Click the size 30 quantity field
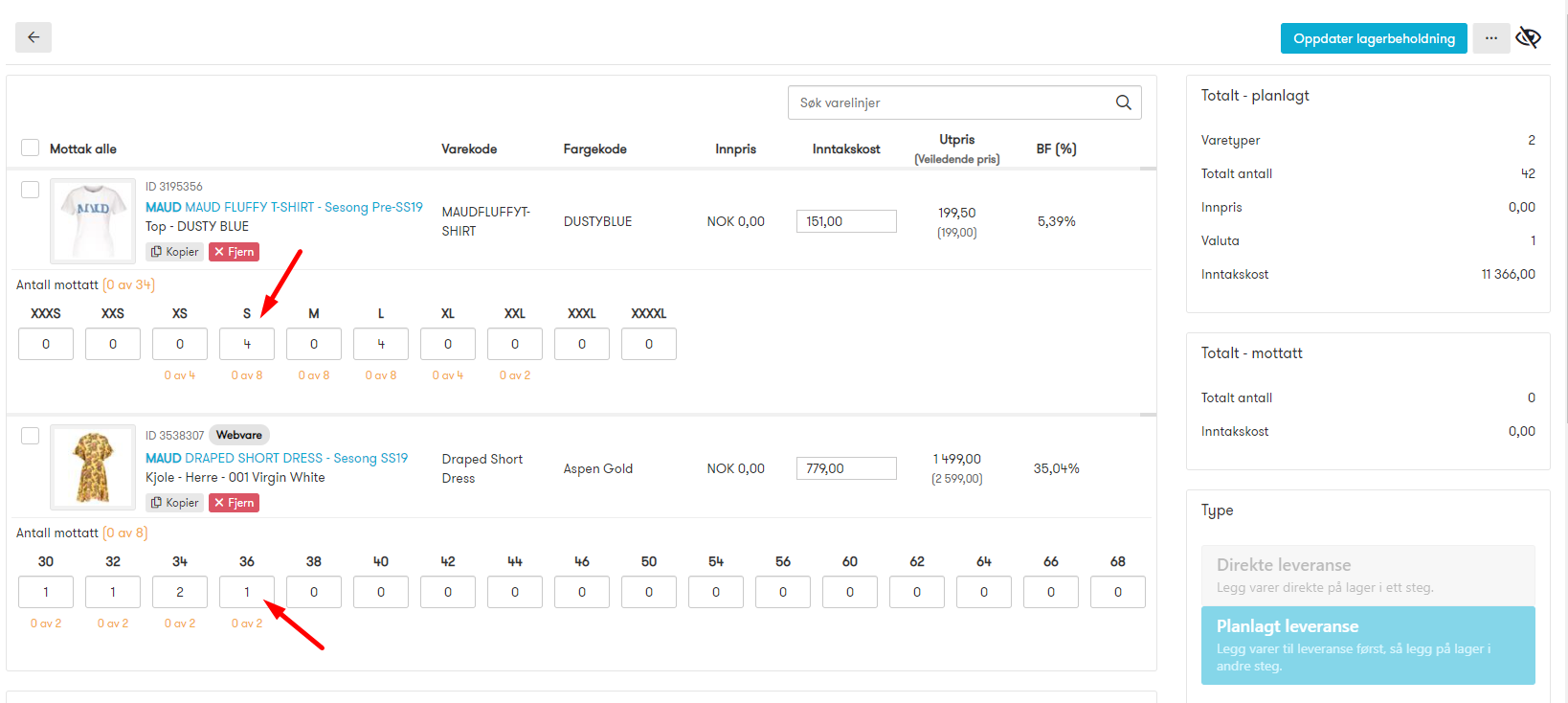Screen dimensions: 1568x703 tap(46, 592)
